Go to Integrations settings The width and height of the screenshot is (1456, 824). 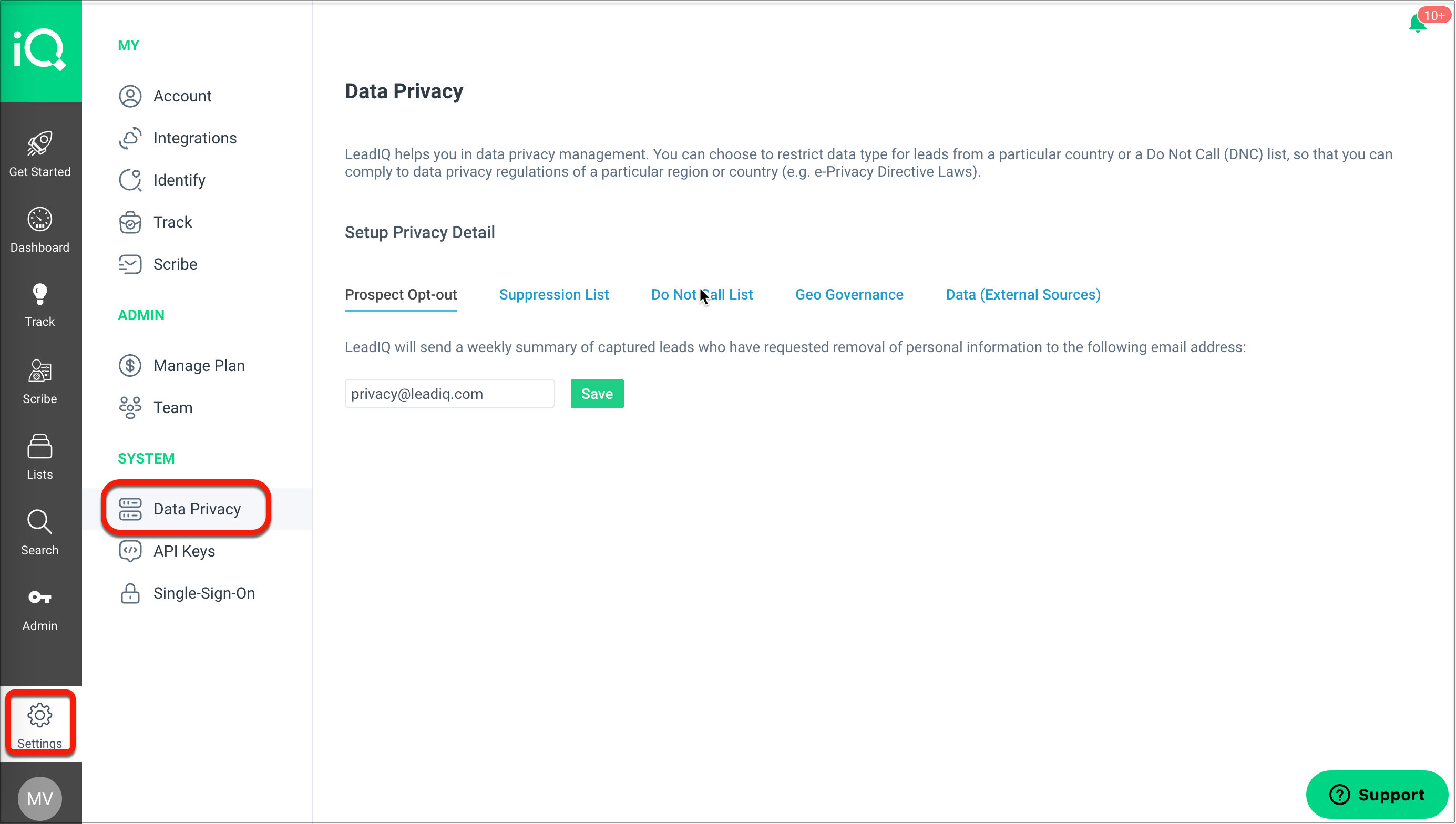point(194,138)
